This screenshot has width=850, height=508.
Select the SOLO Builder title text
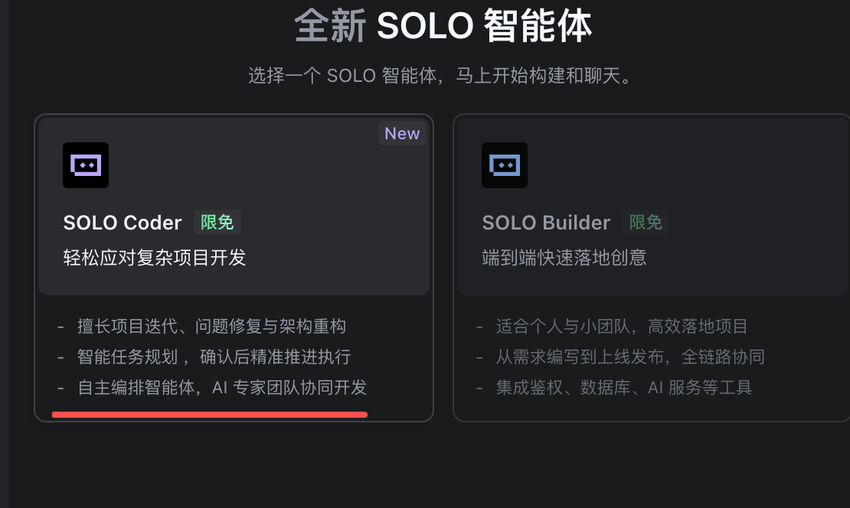546,223
